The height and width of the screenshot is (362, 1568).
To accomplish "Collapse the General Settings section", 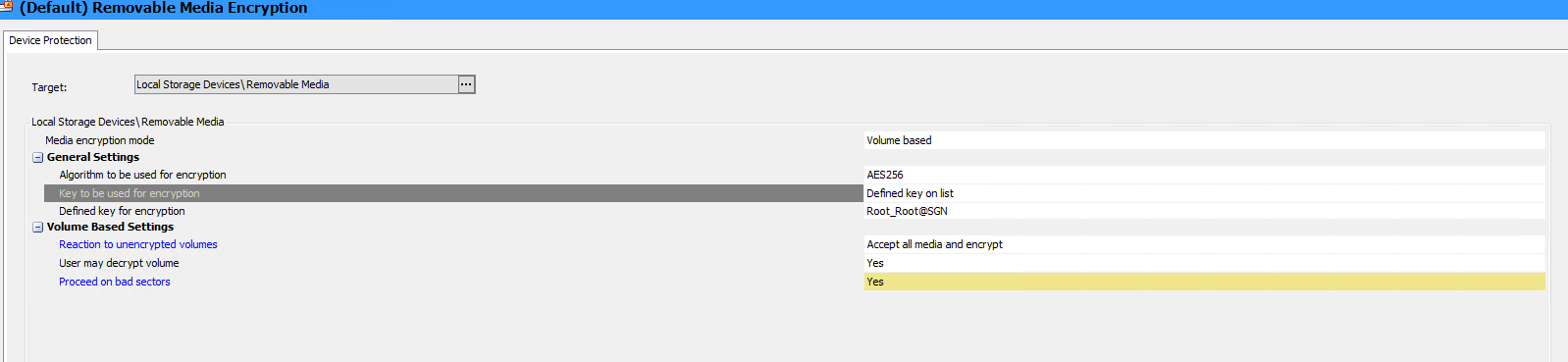I will click(x=38, y=157).
